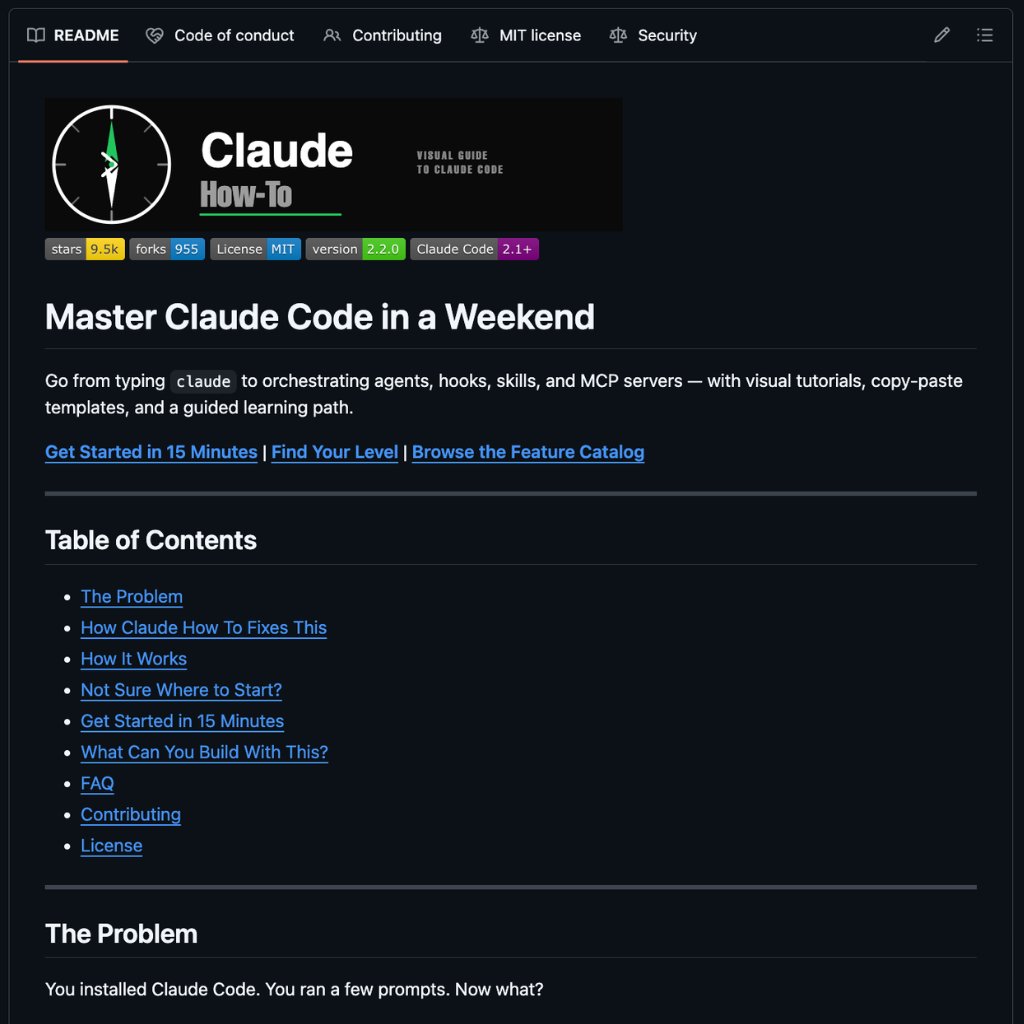The image size is (1024, 1024).
Task: Open the outline list icon
Action: tap(984, 35)
